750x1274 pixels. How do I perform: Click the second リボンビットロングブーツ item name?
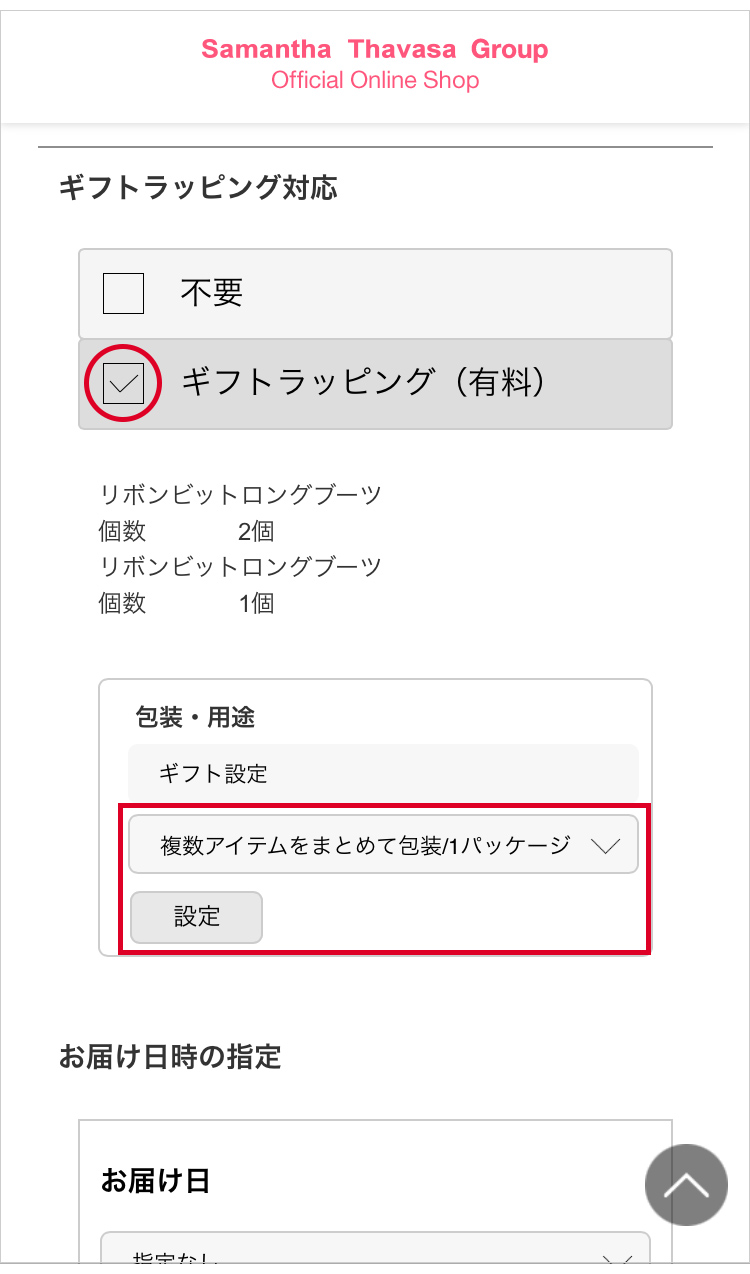pyautogui.click(x=240, y=567)
